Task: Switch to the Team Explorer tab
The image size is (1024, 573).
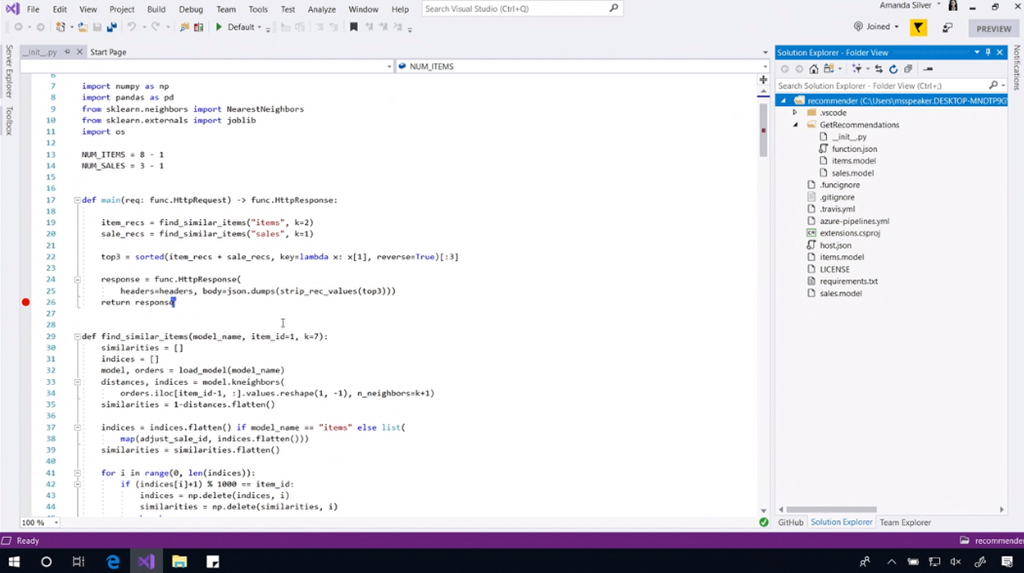Action: pos(905,522)
